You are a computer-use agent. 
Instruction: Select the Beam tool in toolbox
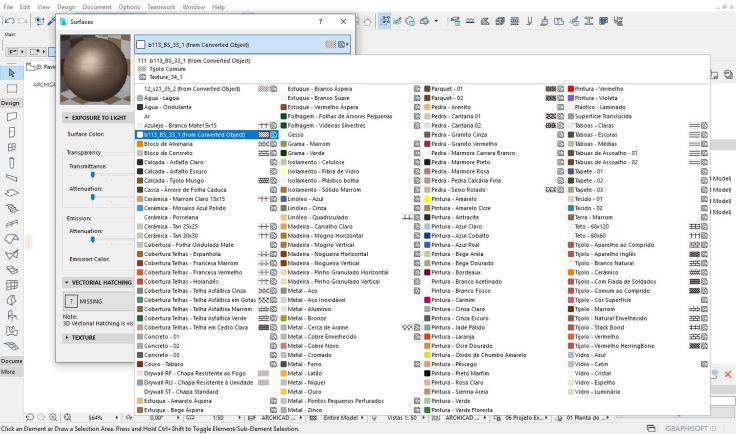coord(12,178)
